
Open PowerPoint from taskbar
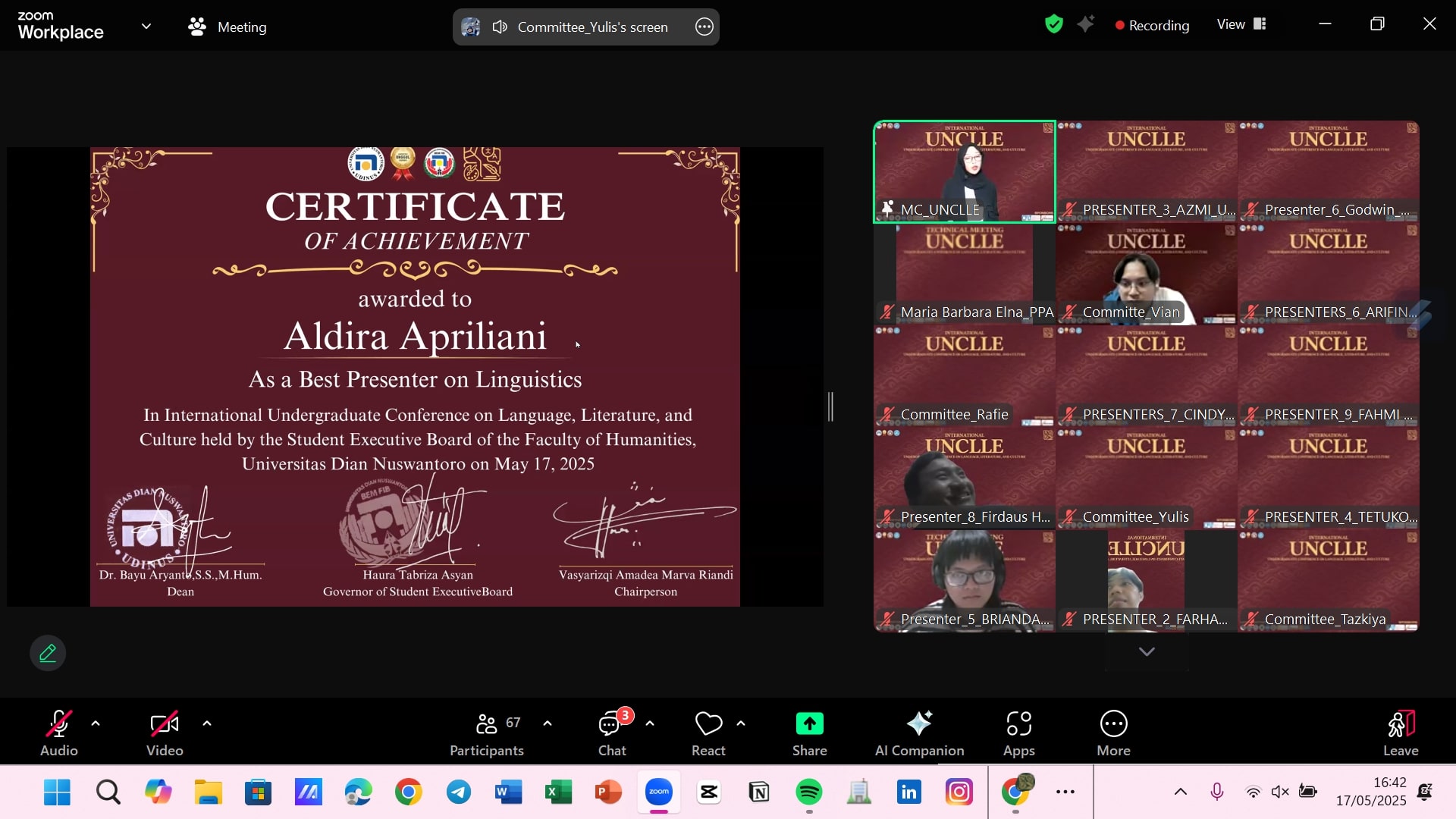[608, 792]
